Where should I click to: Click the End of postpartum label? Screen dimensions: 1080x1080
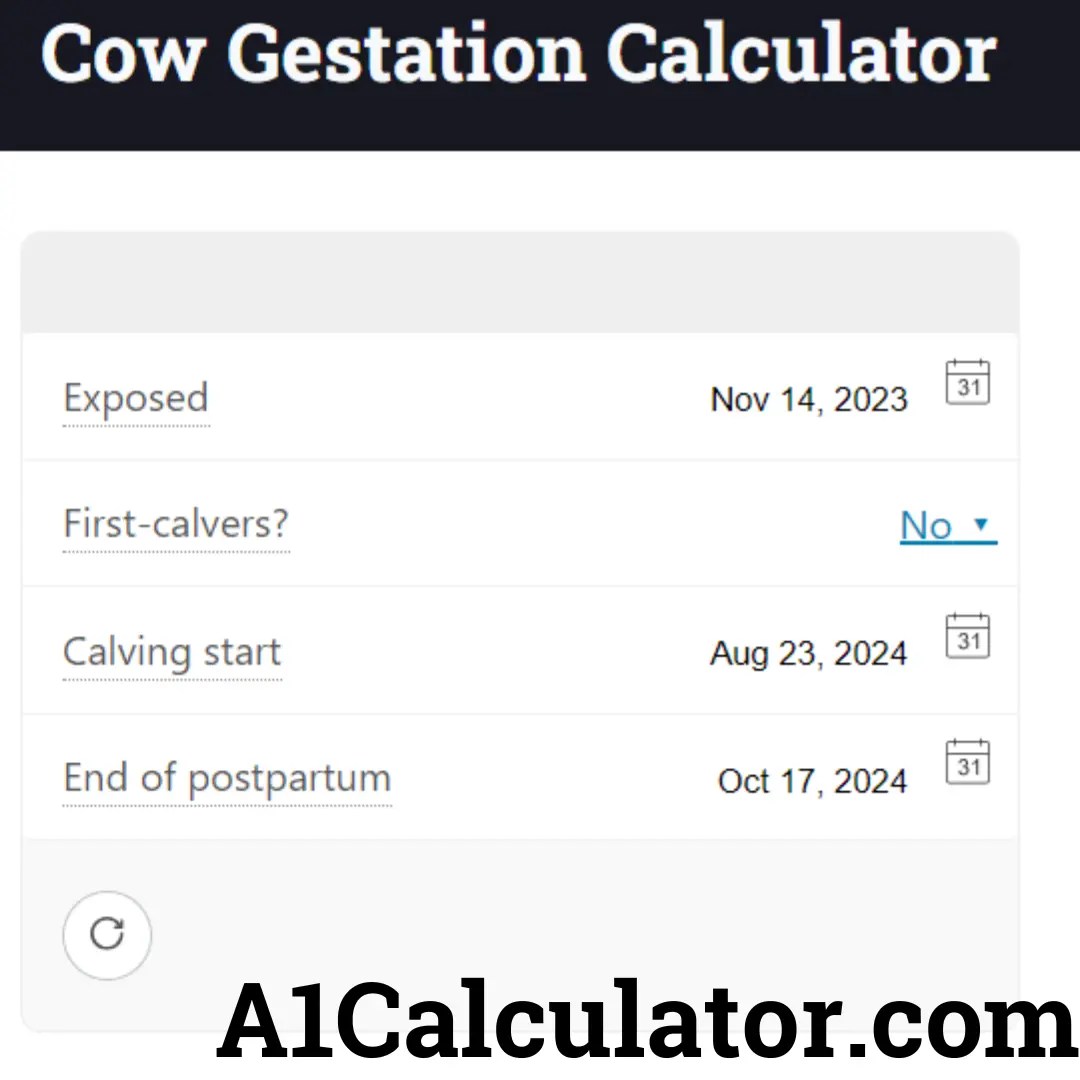(226, 778)
